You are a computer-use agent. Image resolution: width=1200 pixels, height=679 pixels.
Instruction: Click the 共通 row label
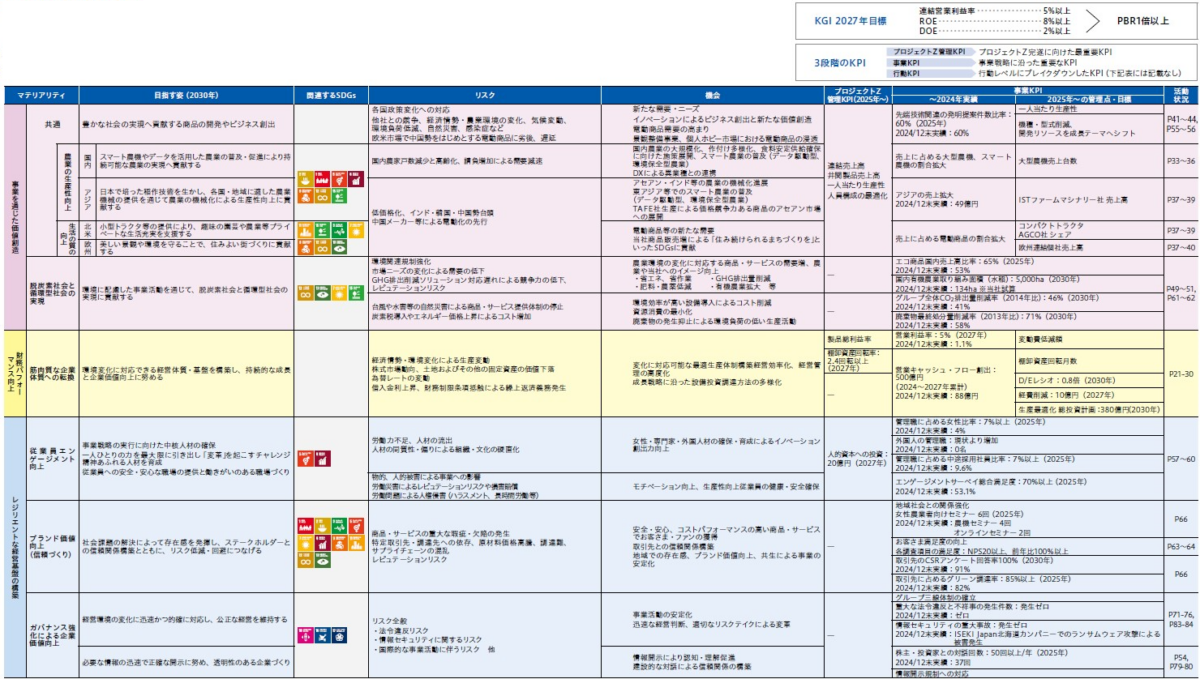[x=52, y=123]
